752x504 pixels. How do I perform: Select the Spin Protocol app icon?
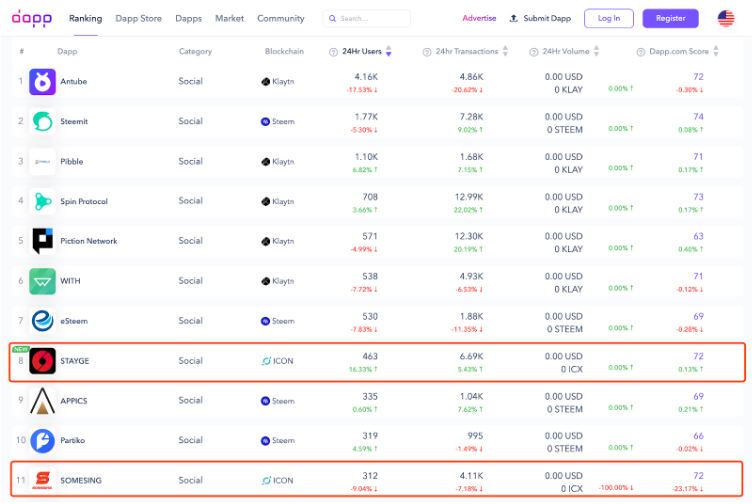[42, 201]
